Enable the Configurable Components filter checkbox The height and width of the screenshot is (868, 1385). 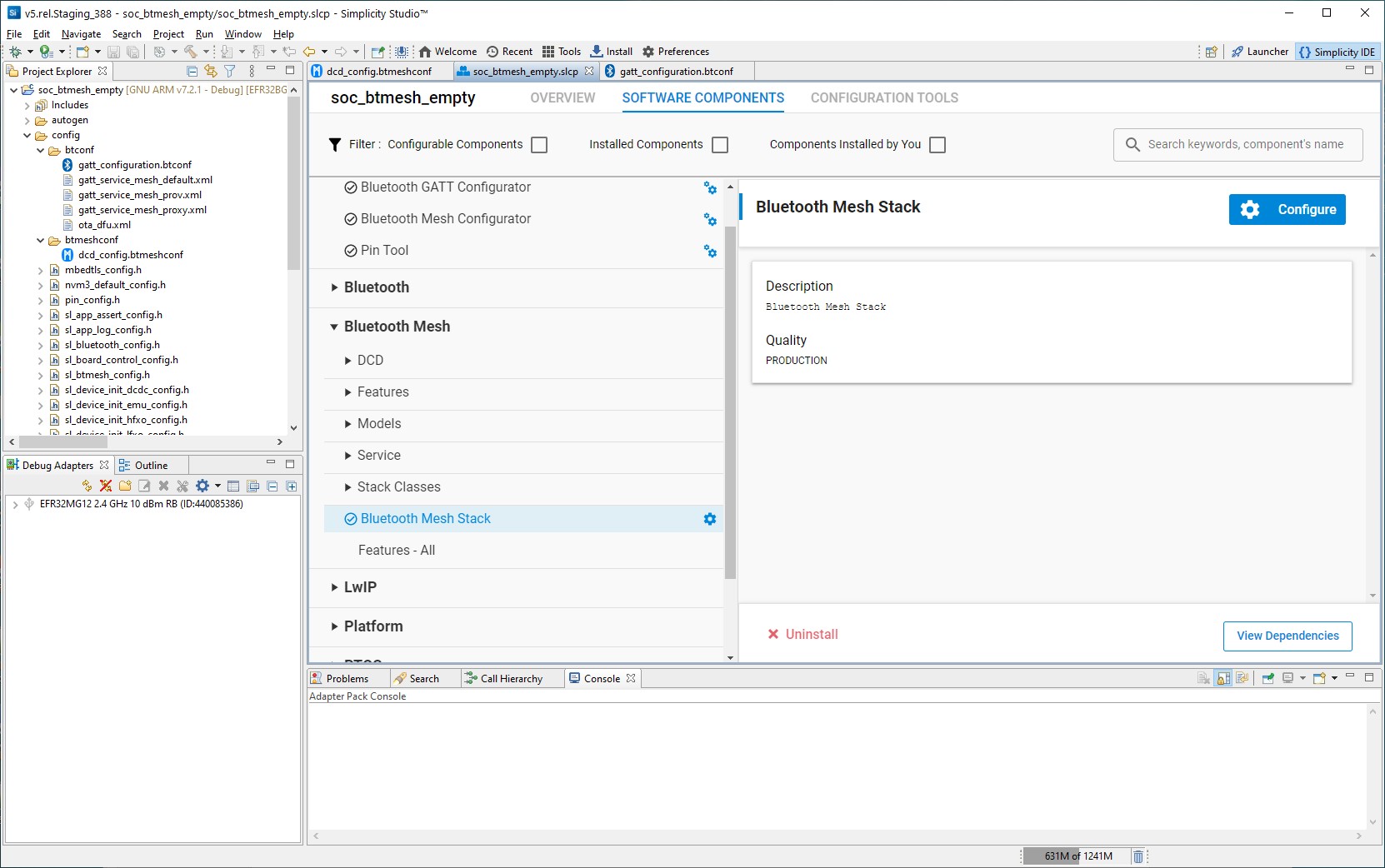coord(539,144)
